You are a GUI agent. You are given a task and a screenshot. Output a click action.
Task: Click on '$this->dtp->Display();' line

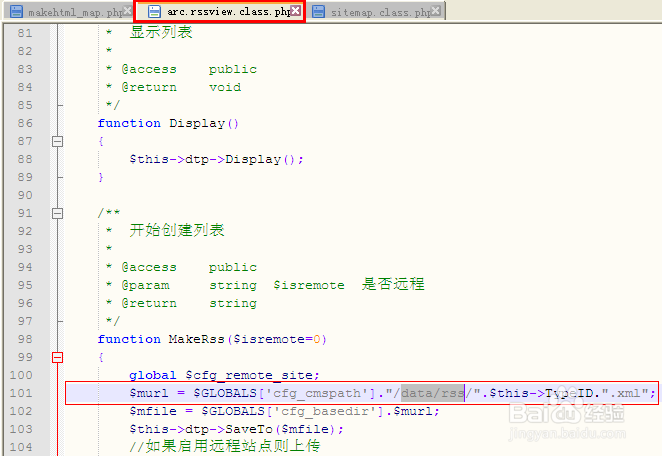pos(216,160)
